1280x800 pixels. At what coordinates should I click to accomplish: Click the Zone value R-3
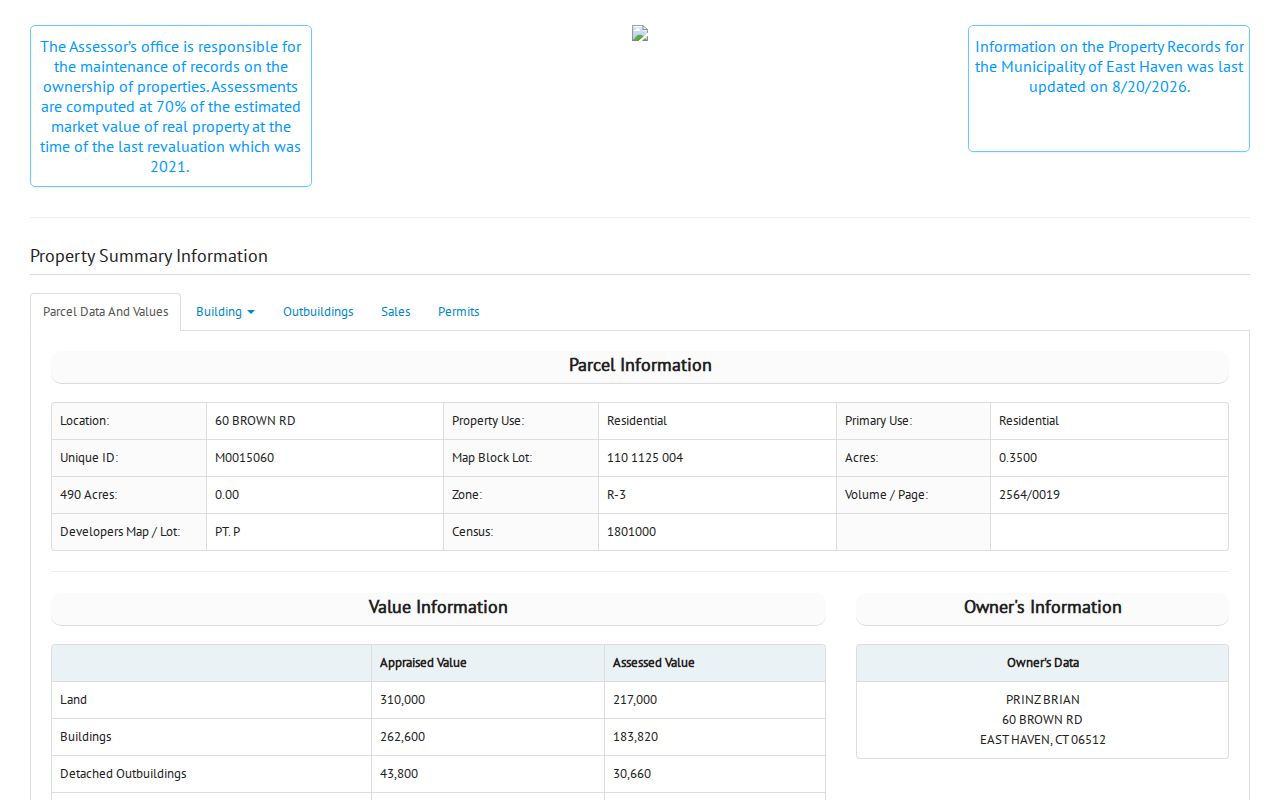click(617, 495)
